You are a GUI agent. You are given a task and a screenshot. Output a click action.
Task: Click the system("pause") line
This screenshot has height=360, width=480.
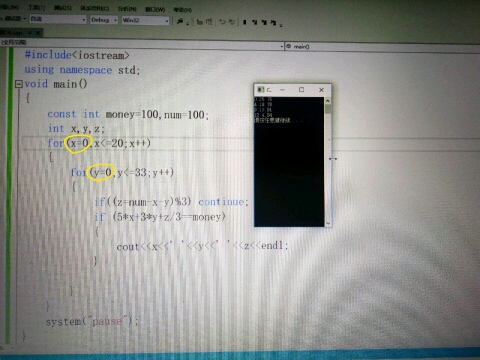92,321
